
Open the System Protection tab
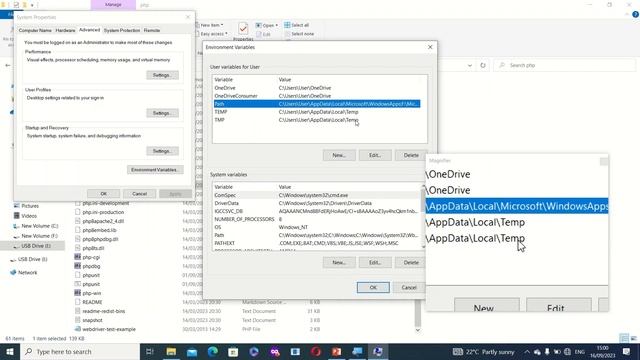[122, 30]
